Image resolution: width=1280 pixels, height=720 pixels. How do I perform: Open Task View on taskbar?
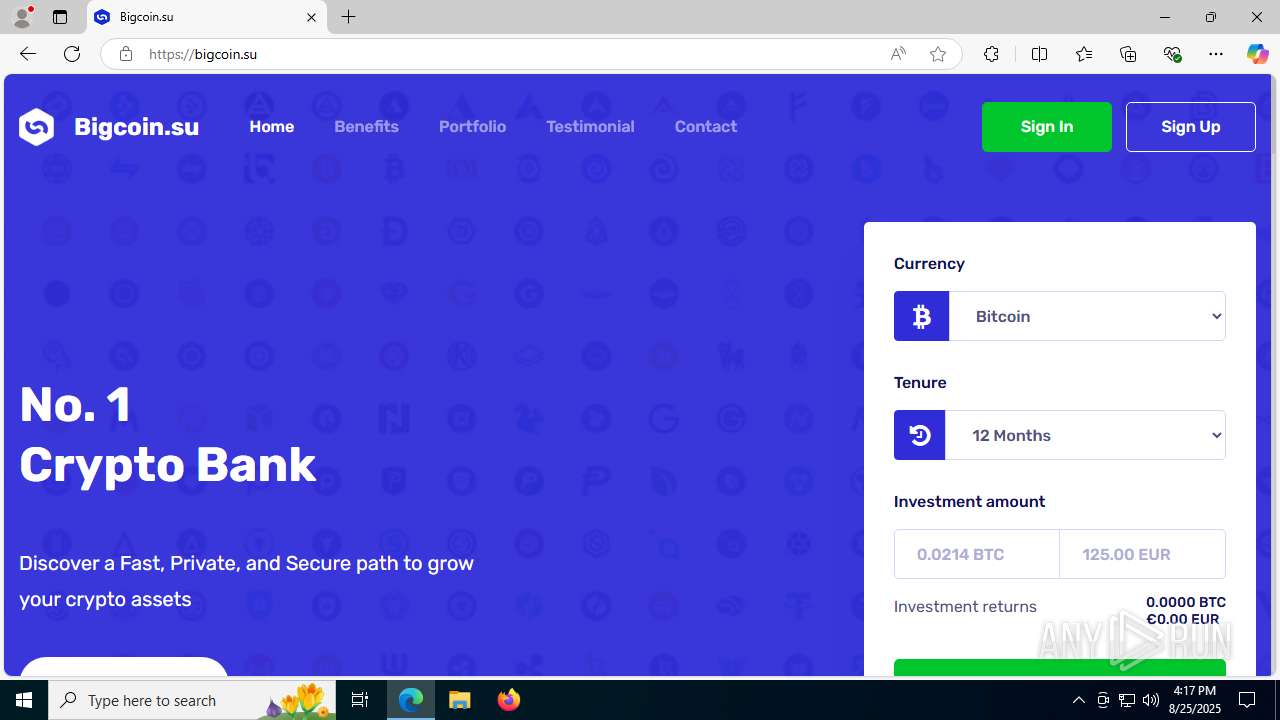(360, 700)
